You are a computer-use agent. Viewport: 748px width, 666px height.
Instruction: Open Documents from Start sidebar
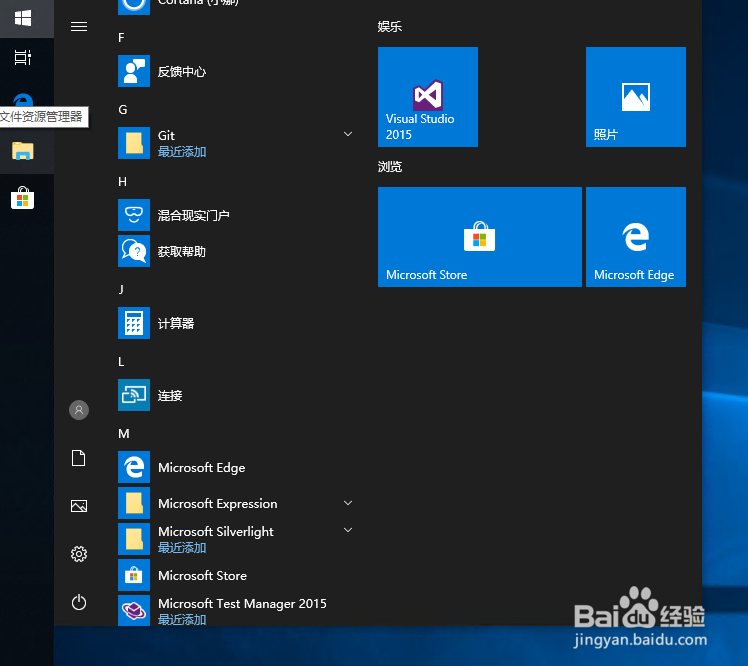(79, 458)
